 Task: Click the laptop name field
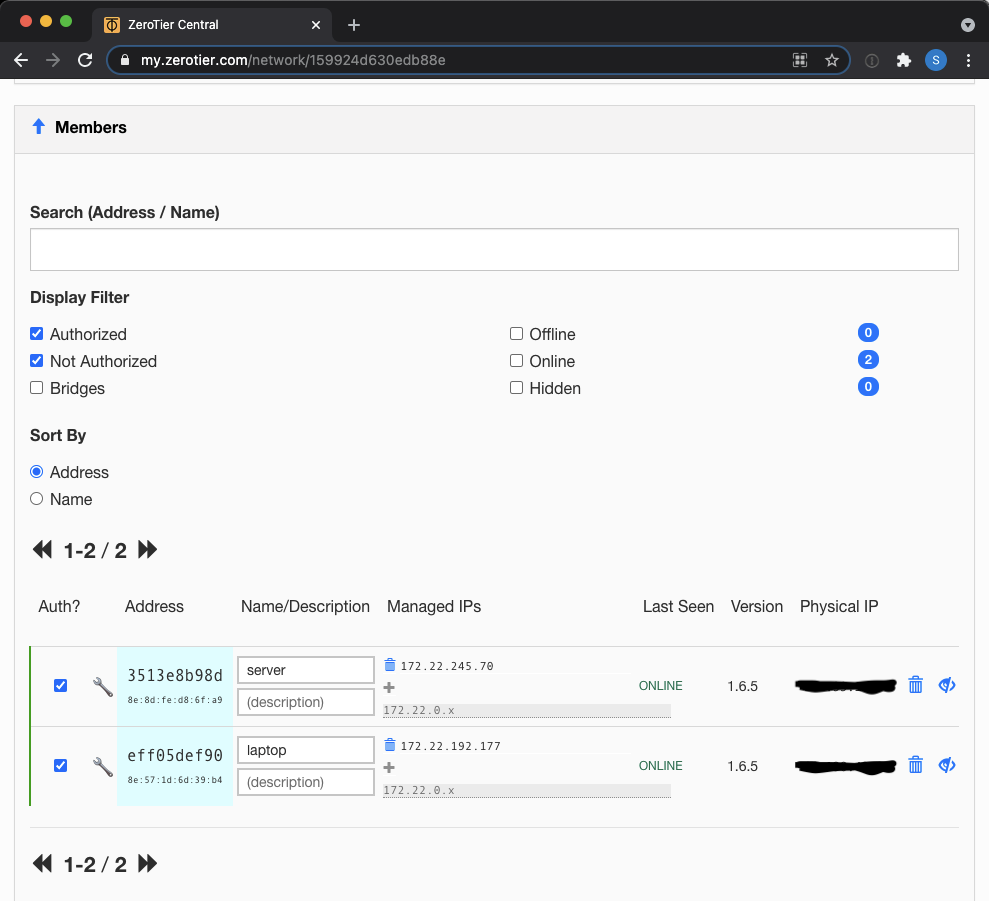tap(306, 750)
